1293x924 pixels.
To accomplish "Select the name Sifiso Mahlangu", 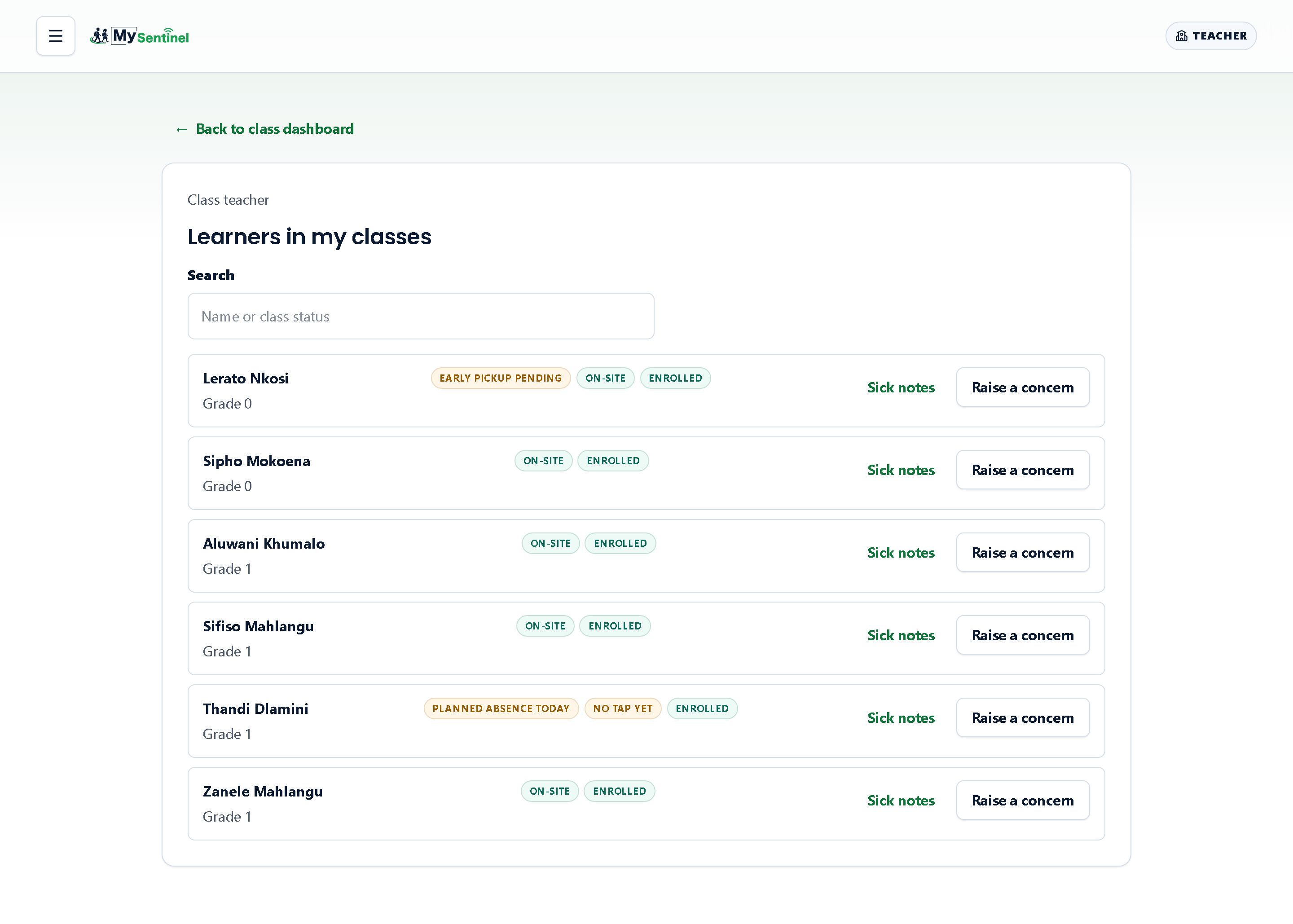I will [x=258, y=626].
